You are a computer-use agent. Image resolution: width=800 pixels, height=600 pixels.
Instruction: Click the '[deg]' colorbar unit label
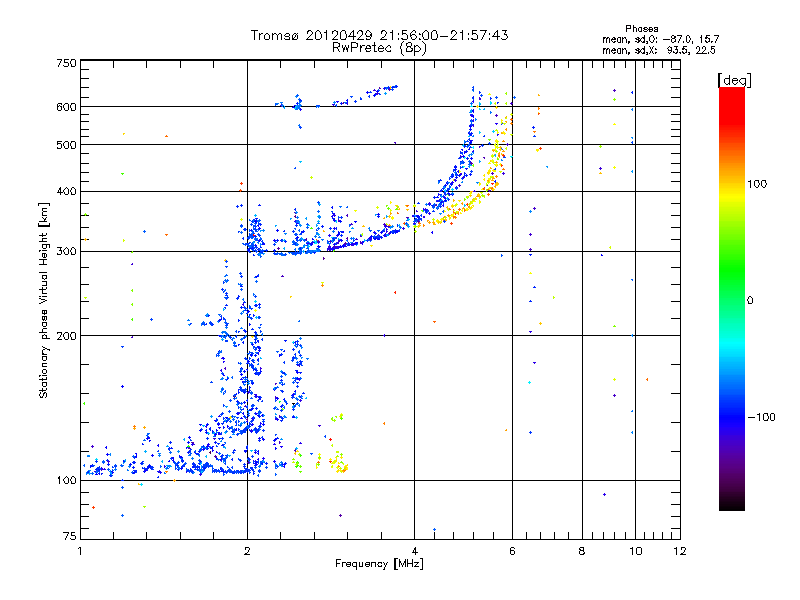[734, 80]
